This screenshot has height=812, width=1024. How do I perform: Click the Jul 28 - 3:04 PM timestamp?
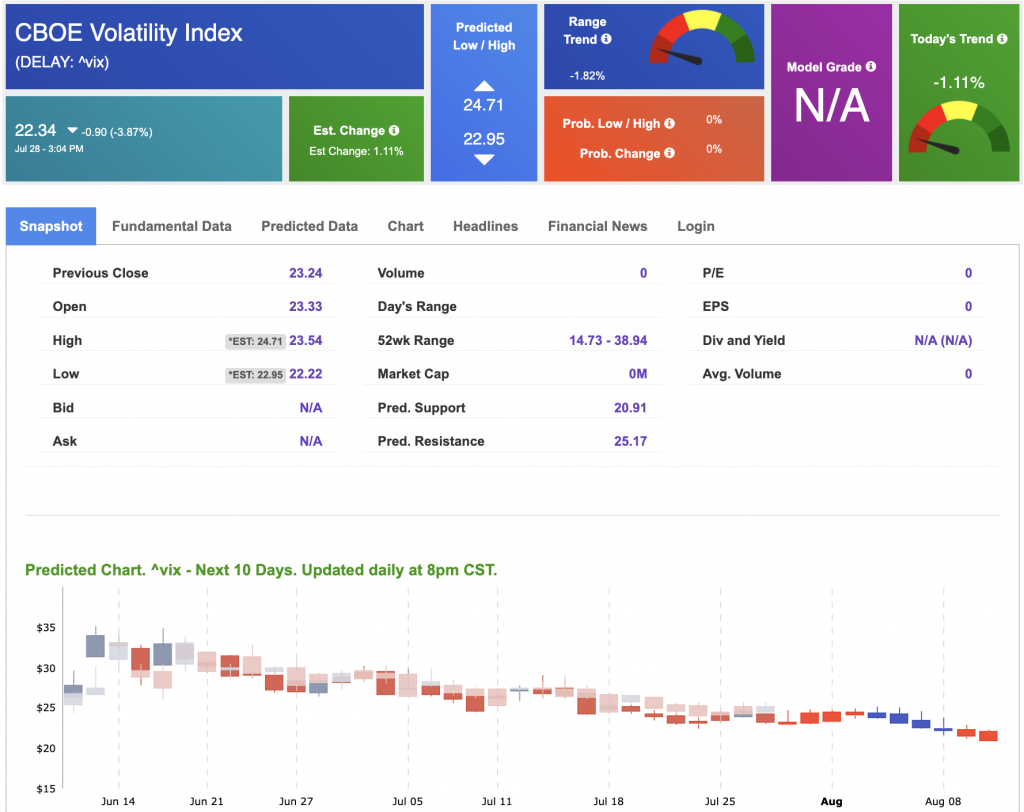[49, 149]
